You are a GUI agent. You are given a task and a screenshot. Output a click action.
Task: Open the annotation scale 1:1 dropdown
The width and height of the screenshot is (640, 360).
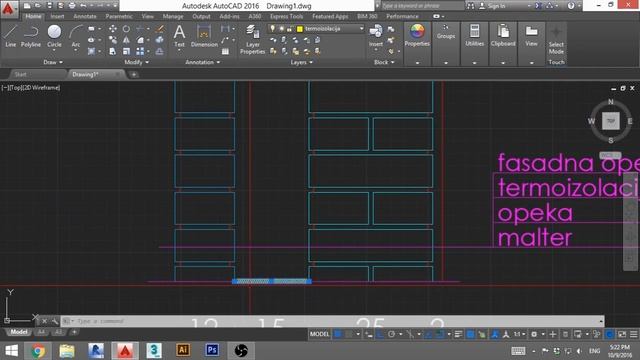(519, 334)
